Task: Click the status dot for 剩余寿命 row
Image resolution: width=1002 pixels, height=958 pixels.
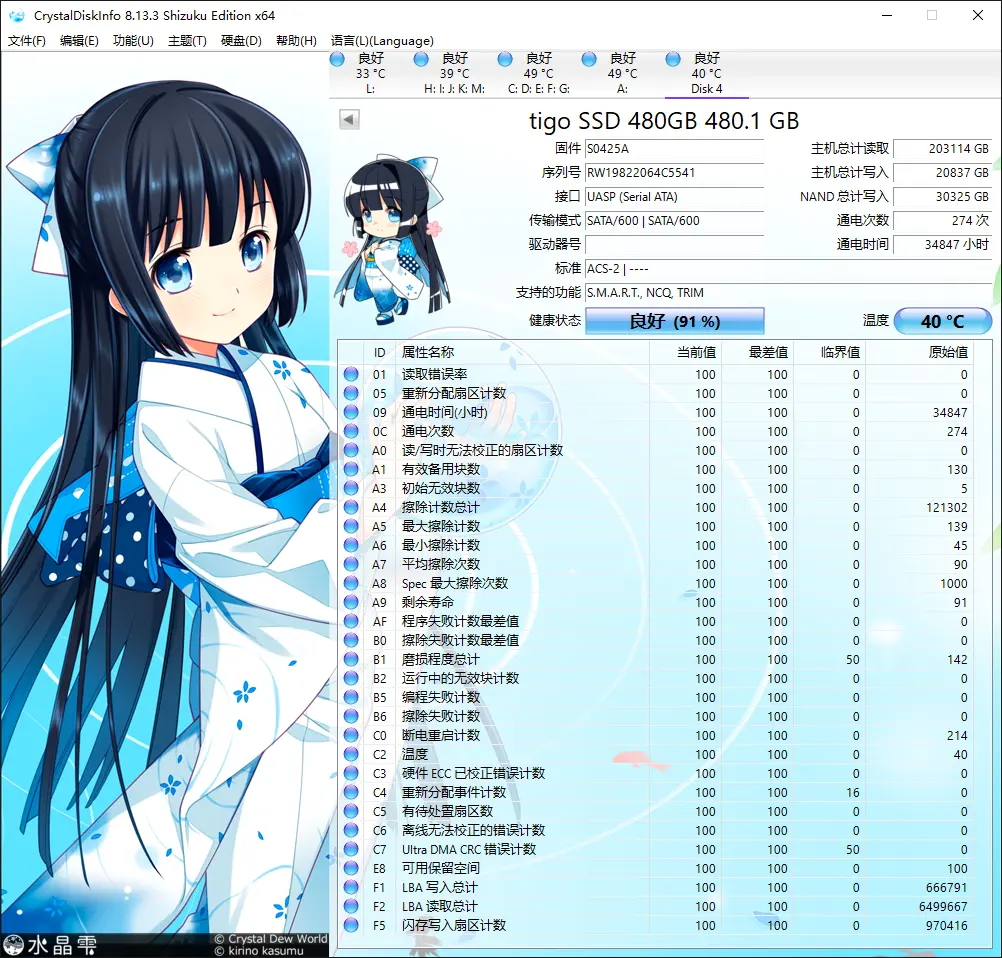Action: click(x=351, y=602)
